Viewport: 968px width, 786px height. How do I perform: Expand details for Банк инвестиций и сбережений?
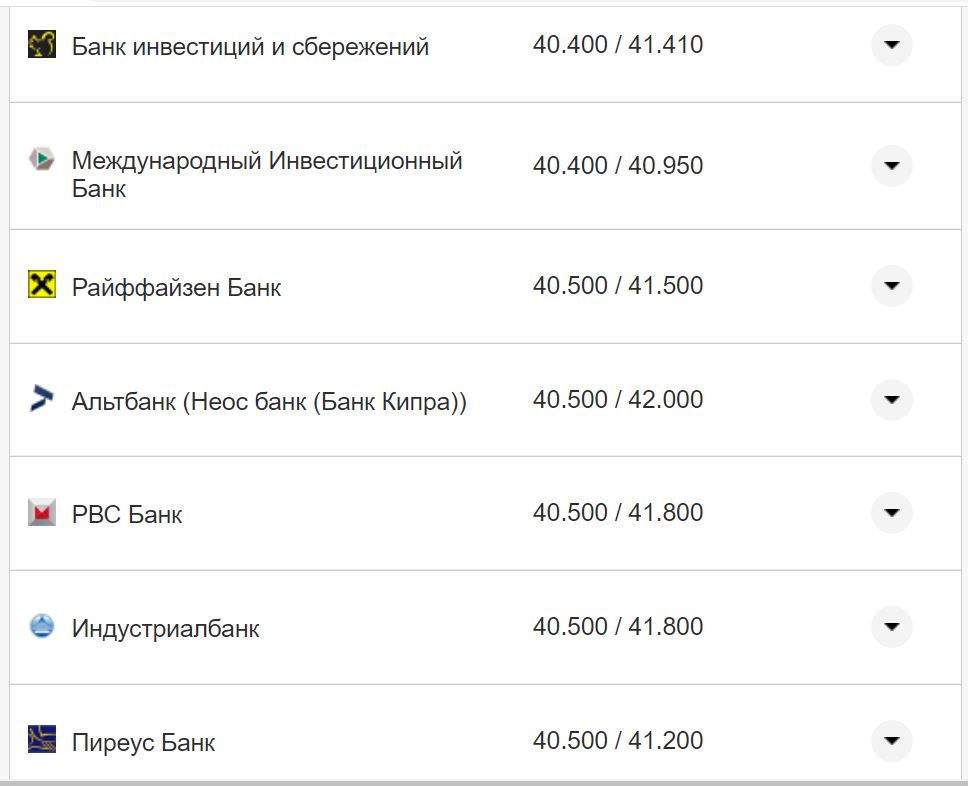890,44
